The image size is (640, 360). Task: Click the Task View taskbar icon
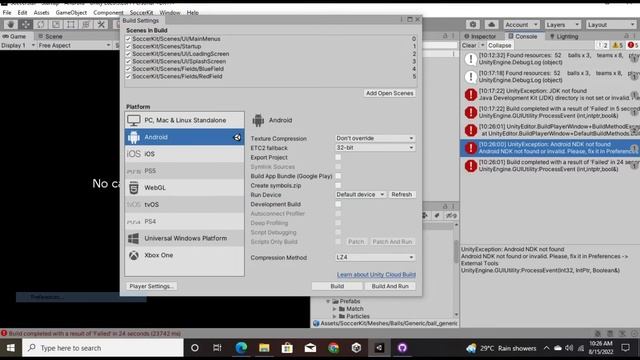tap(217, 348)
